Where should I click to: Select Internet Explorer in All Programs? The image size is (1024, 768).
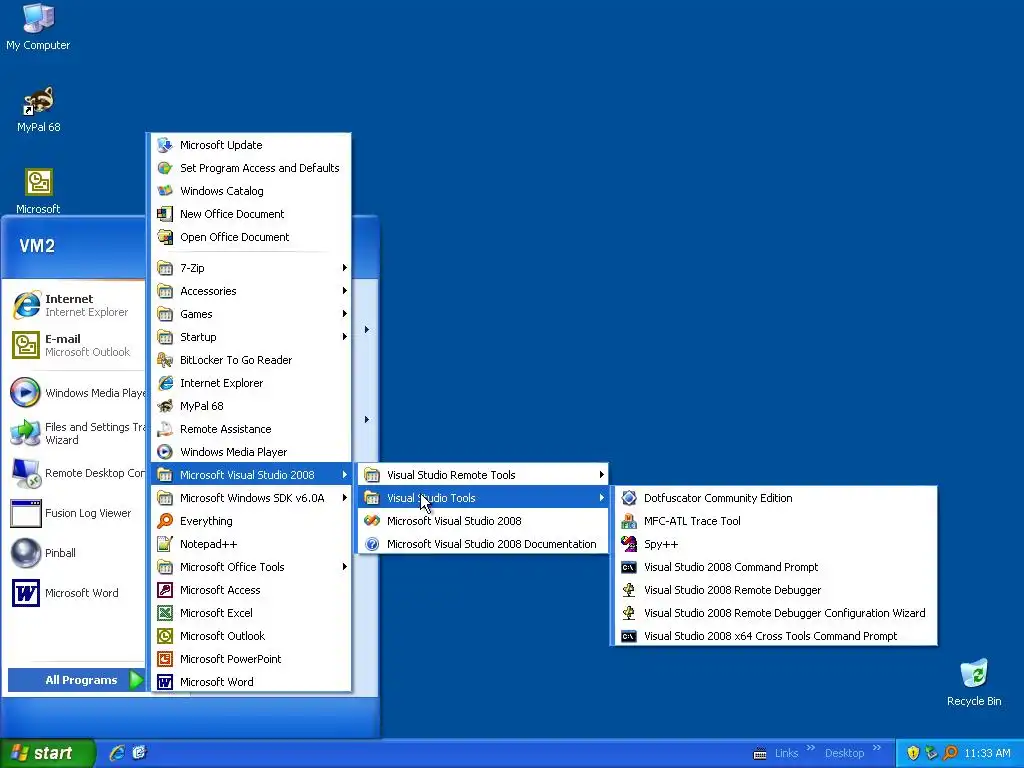point(251,383)
